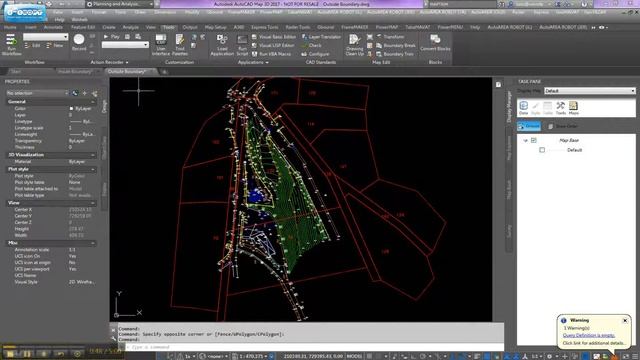Collapse the General properties section
The height and width of the screenshot is (360, 640).
93,102
